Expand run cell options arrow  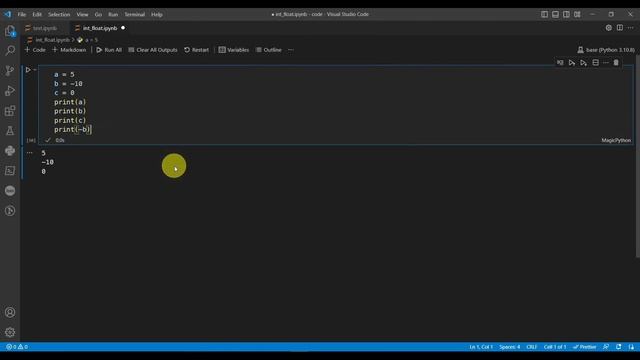[35, 70]
